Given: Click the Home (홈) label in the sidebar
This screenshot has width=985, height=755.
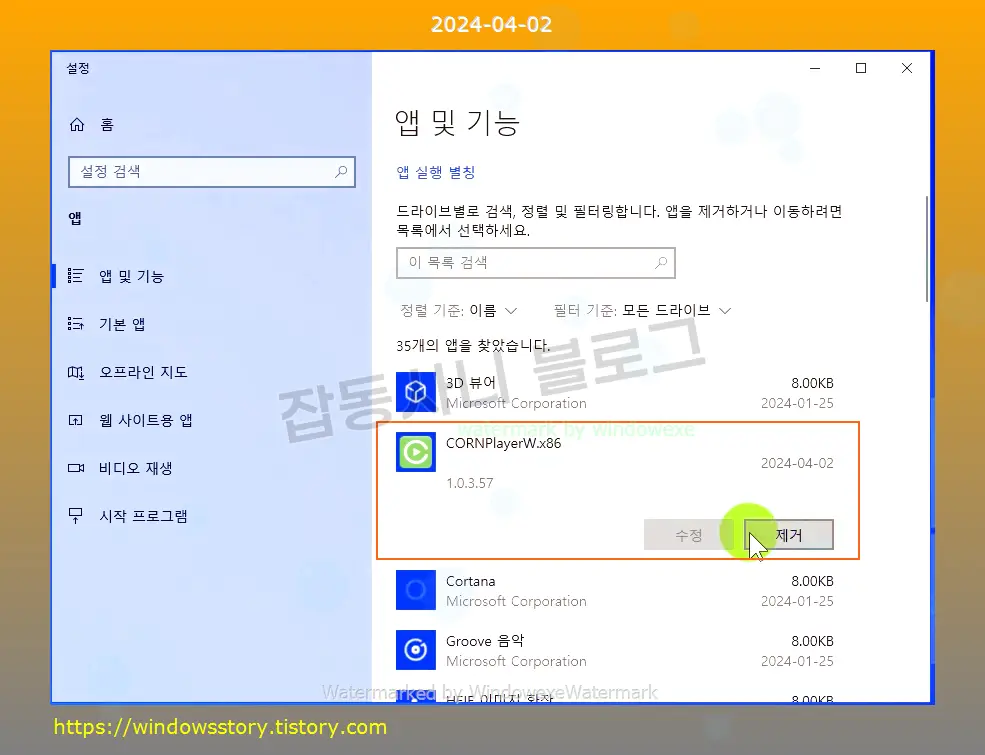Looking at the screenshot, I should (x=107, y=124).
